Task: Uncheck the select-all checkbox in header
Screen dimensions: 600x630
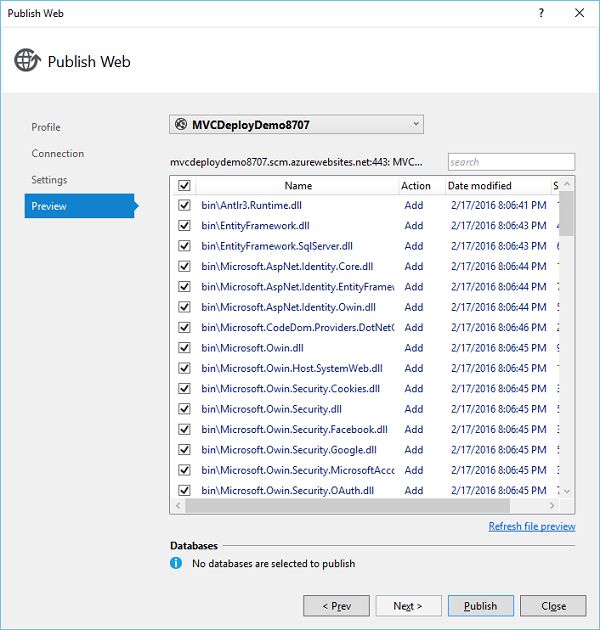Action: point(183,186)
